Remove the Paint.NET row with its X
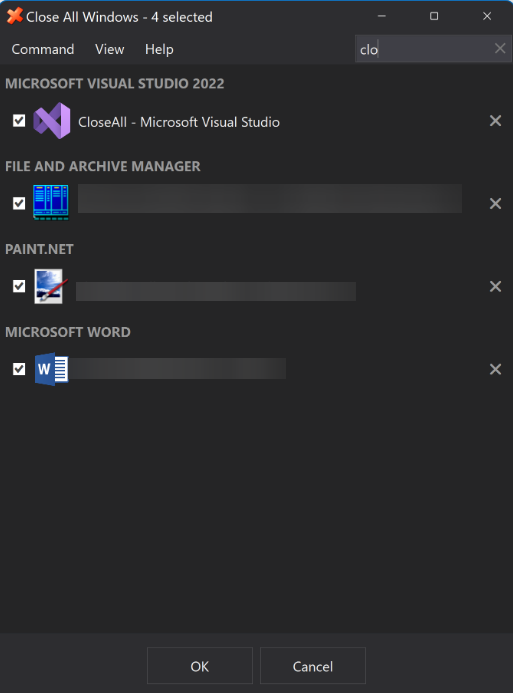The width and height of the screenshot is (513, 693). click(495, 286)
